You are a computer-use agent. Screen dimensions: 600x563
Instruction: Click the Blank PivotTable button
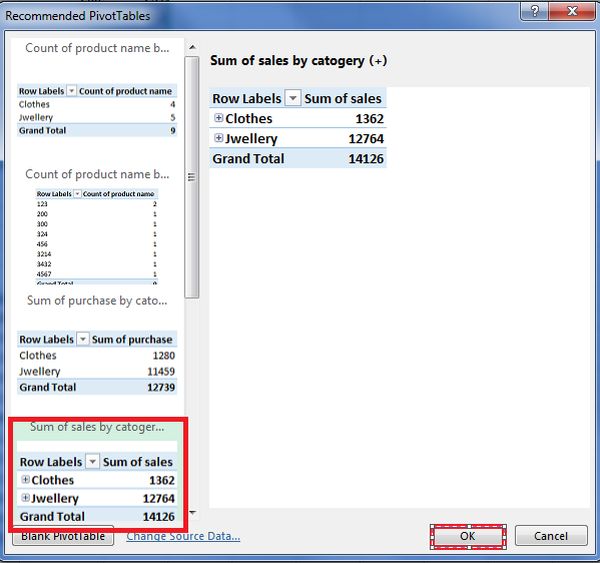click(x=63, y=537)
